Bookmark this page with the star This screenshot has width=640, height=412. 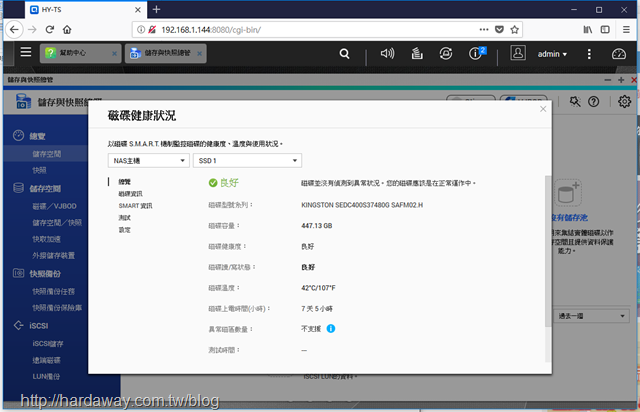(515, 29)
